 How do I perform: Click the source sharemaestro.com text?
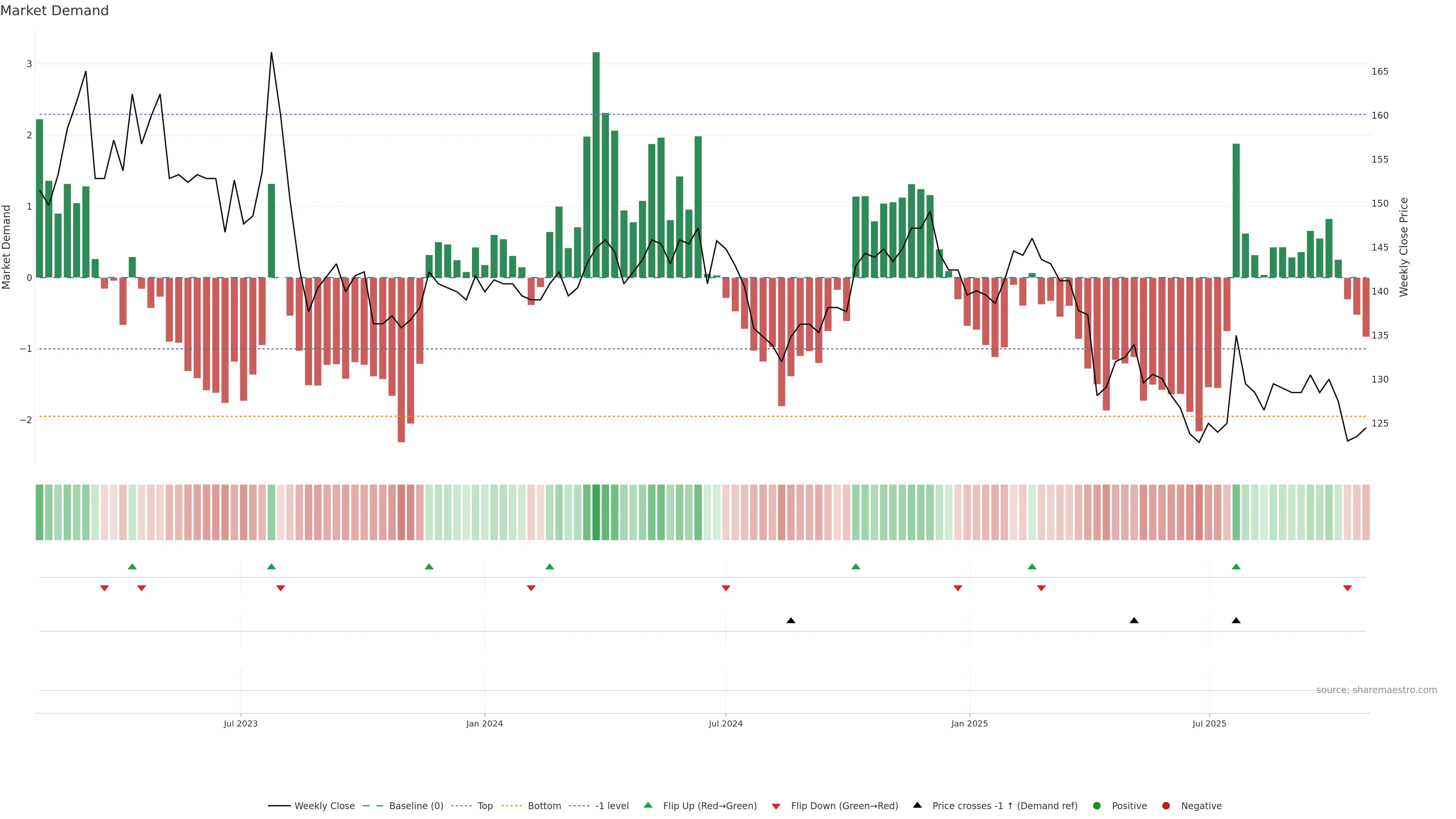point(1376,690)
